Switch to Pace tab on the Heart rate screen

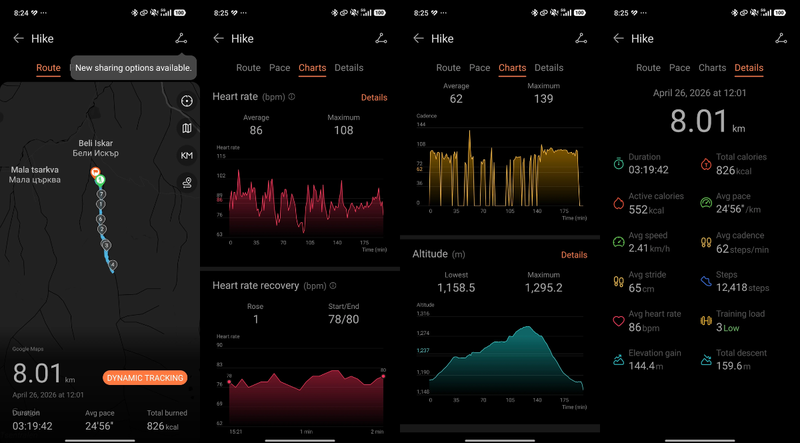click(280, 67)
